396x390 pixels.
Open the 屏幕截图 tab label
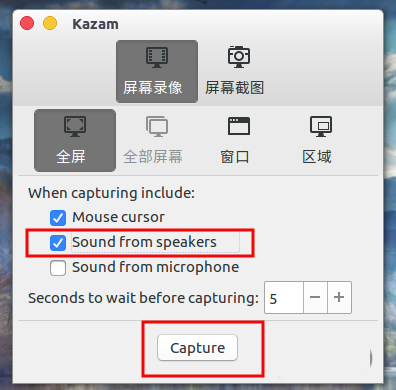(235, 88)
